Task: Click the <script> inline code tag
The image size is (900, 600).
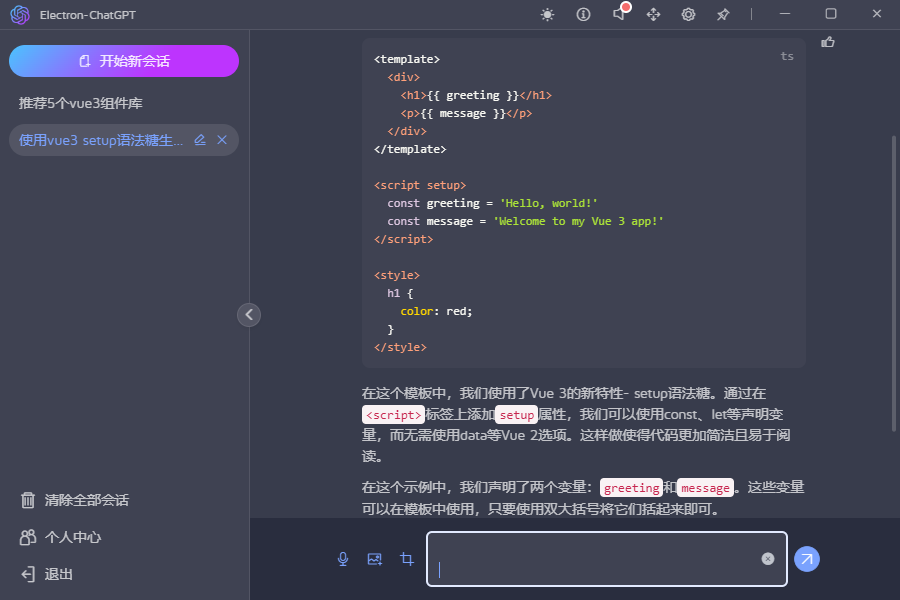Action: (x=393, y=415)
